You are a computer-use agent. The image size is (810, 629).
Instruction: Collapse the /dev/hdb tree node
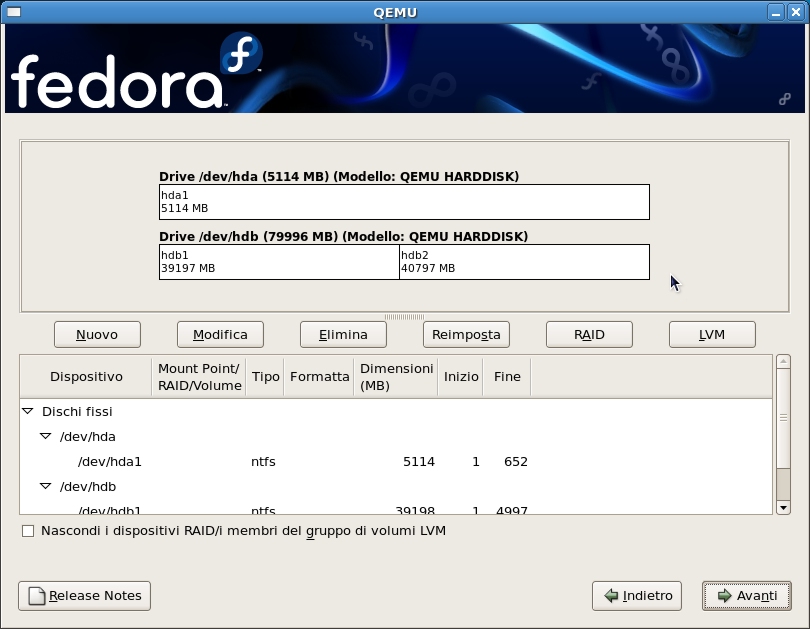coord(45,486)
